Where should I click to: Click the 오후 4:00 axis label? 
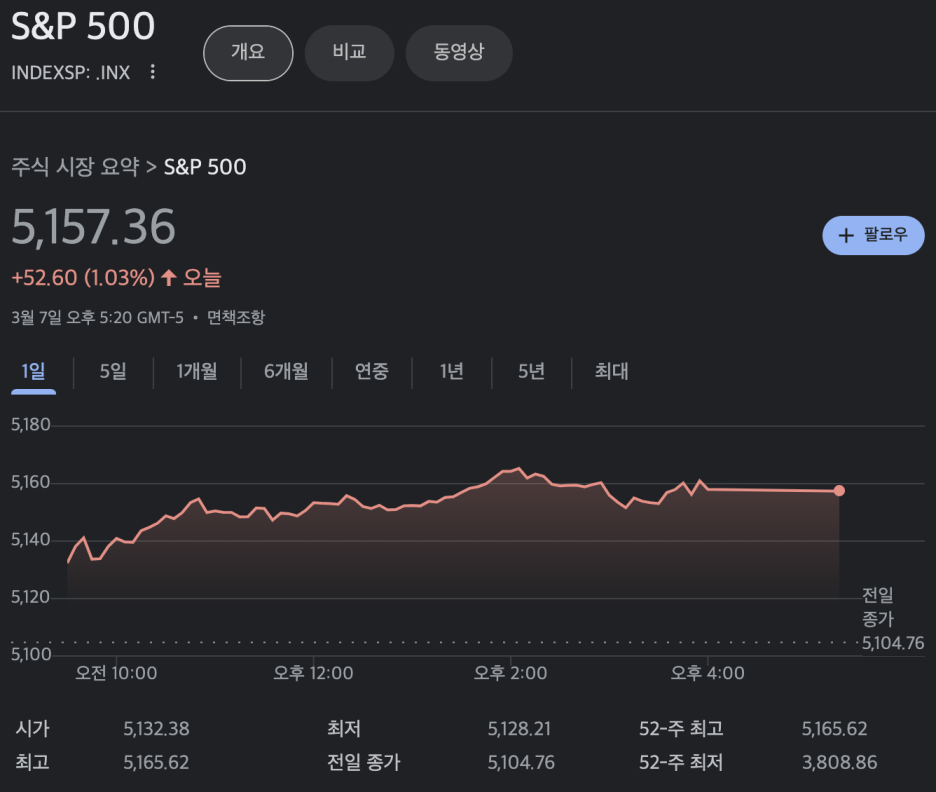tap(707, 673)
